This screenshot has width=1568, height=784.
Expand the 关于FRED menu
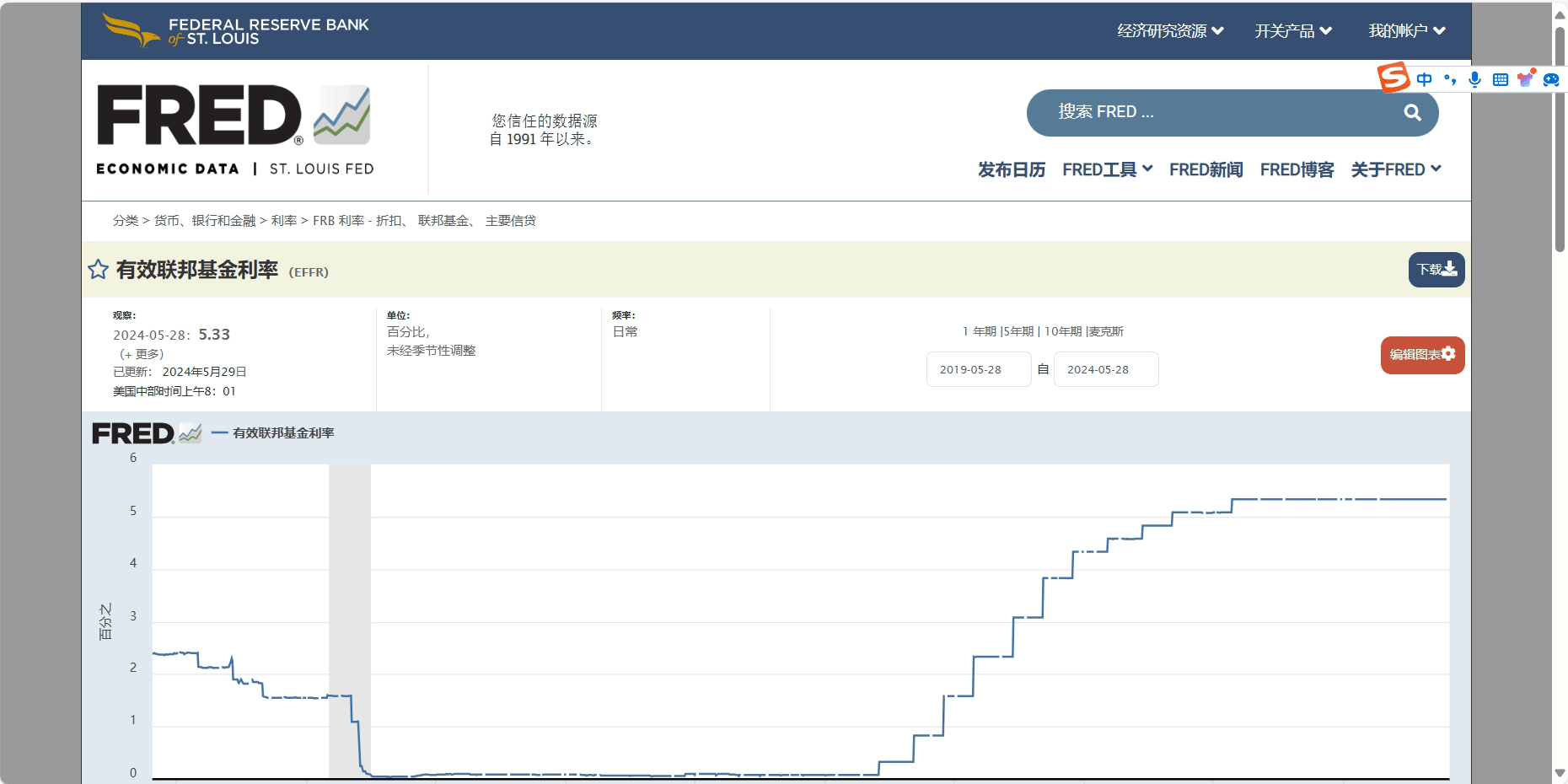[x=1396, y=169]
